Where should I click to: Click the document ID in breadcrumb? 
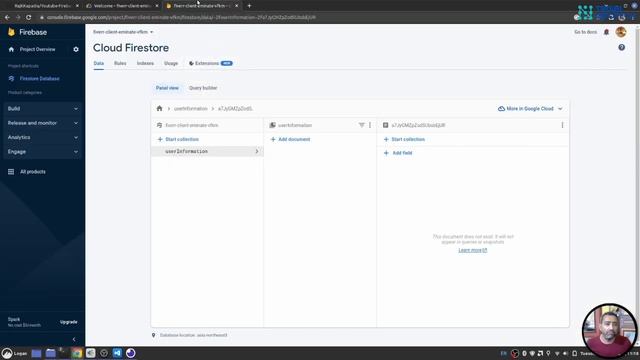pos(235,109)
